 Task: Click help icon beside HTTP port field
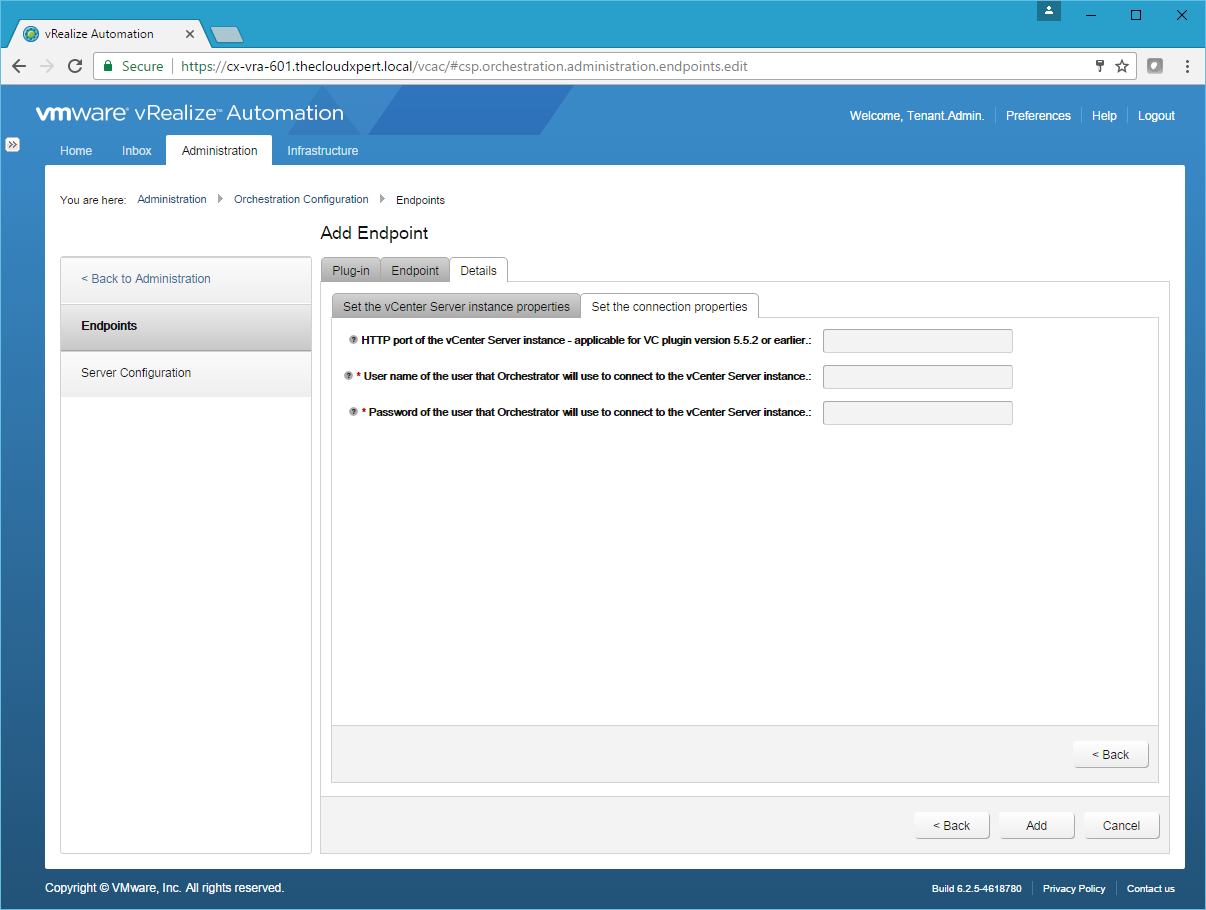pyautogui.click(x=353, y=340)
